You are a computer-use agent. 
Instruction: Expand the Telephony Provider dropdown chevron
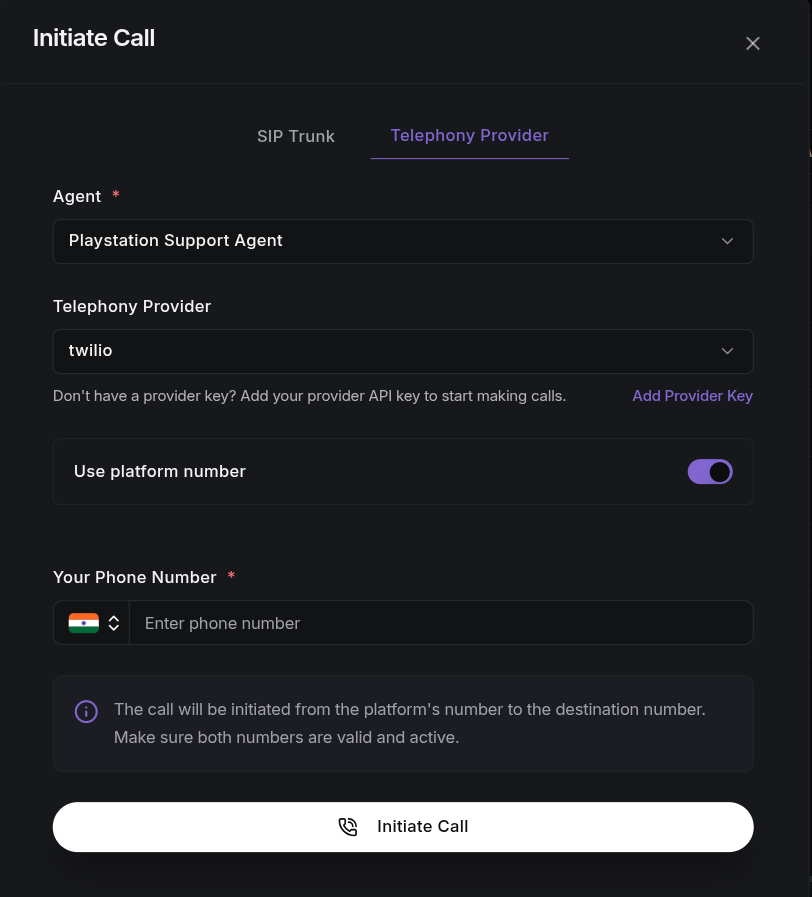pyautogui.click(x=727, y=351)
